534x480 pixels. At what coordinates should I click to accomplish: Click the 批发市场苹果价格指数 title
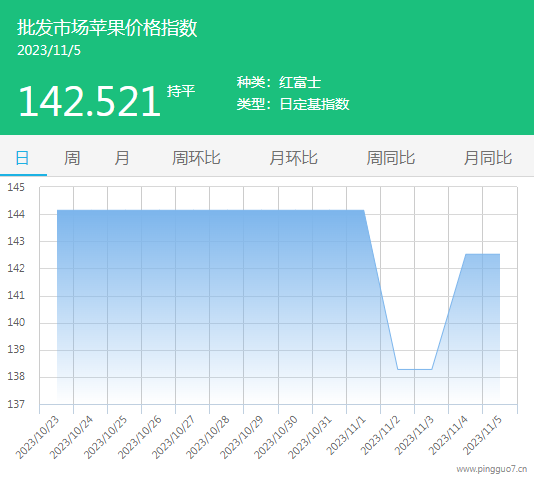pos(107,28)
